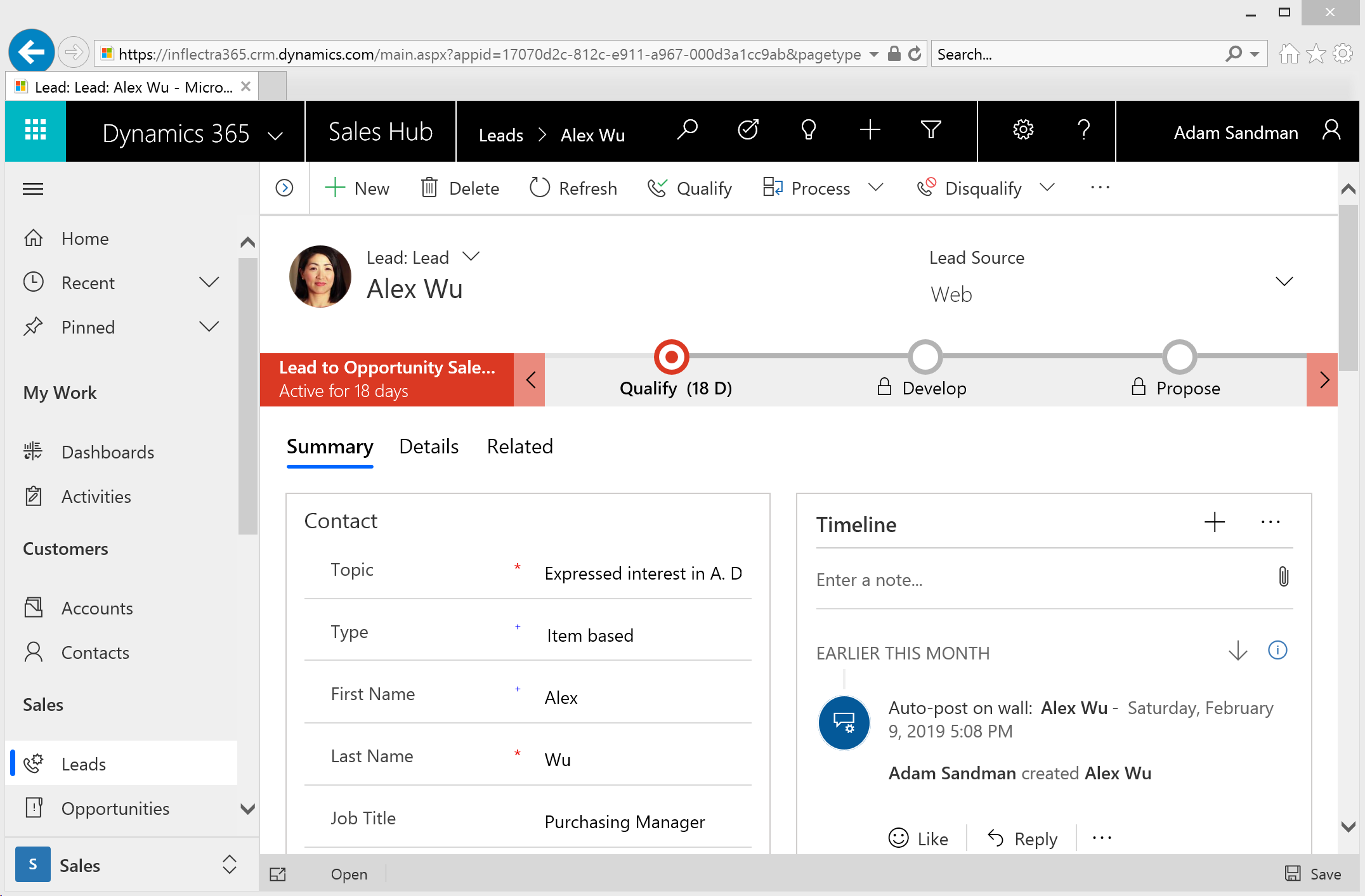Expand the Process stage options chevron
This screenshot has width=1365, height=896.
[877, 189]
